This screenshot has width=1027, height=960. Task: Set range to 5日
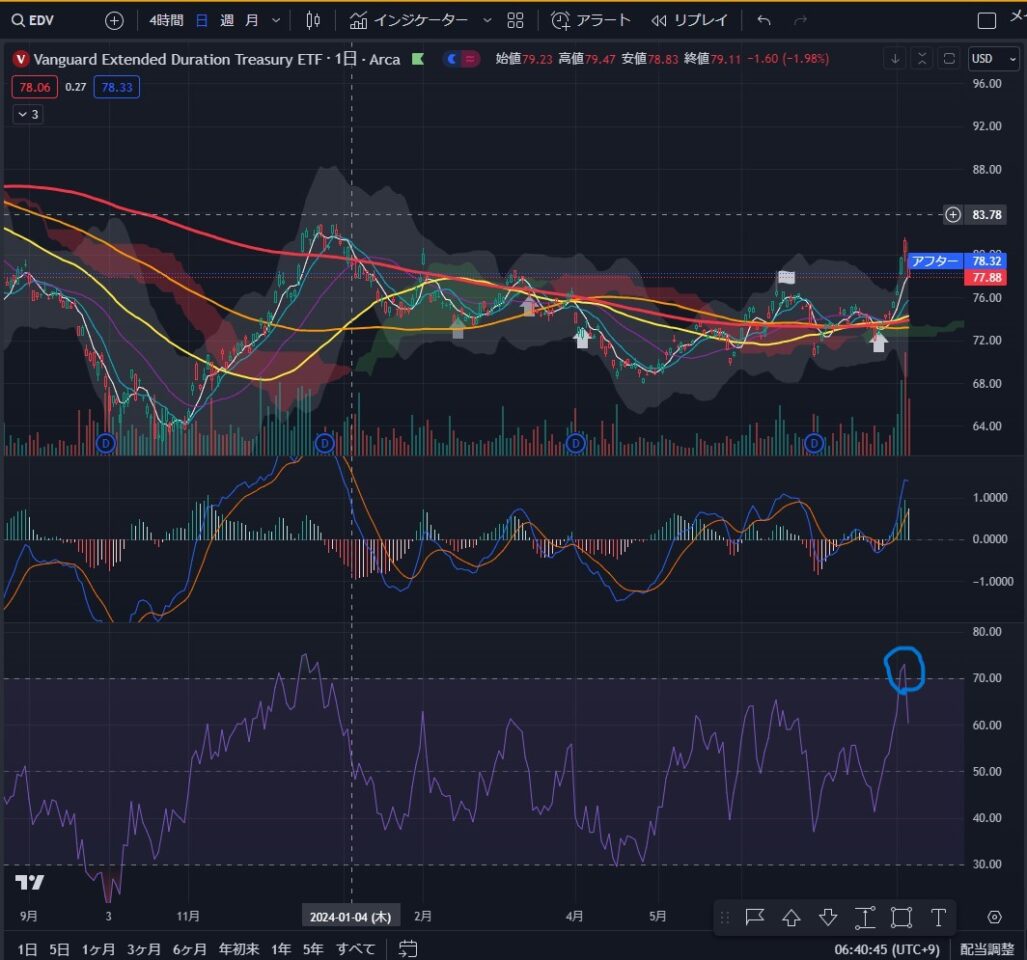point(59,949)
